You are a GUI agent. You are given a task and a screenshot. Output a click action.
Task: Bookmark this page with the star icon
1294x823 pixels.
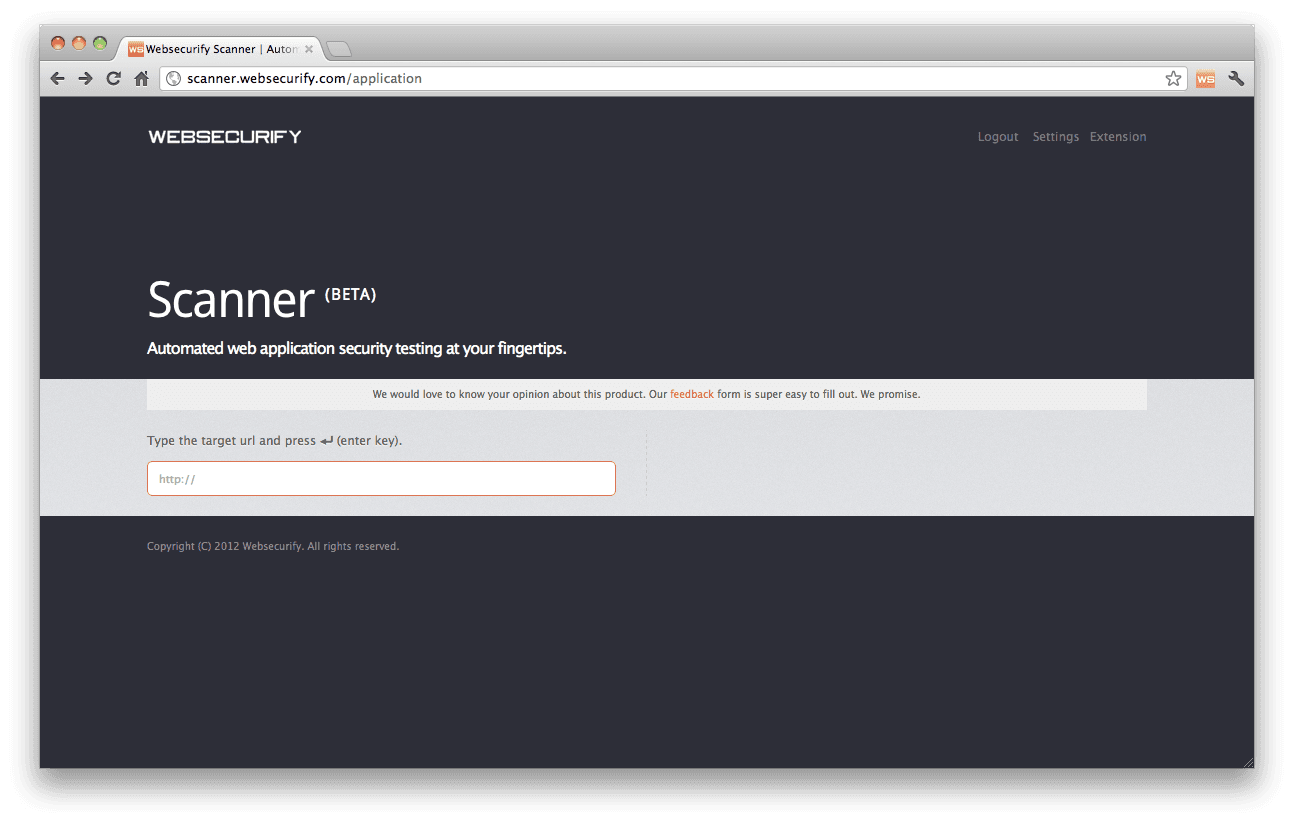click(x=1173, y=79)
